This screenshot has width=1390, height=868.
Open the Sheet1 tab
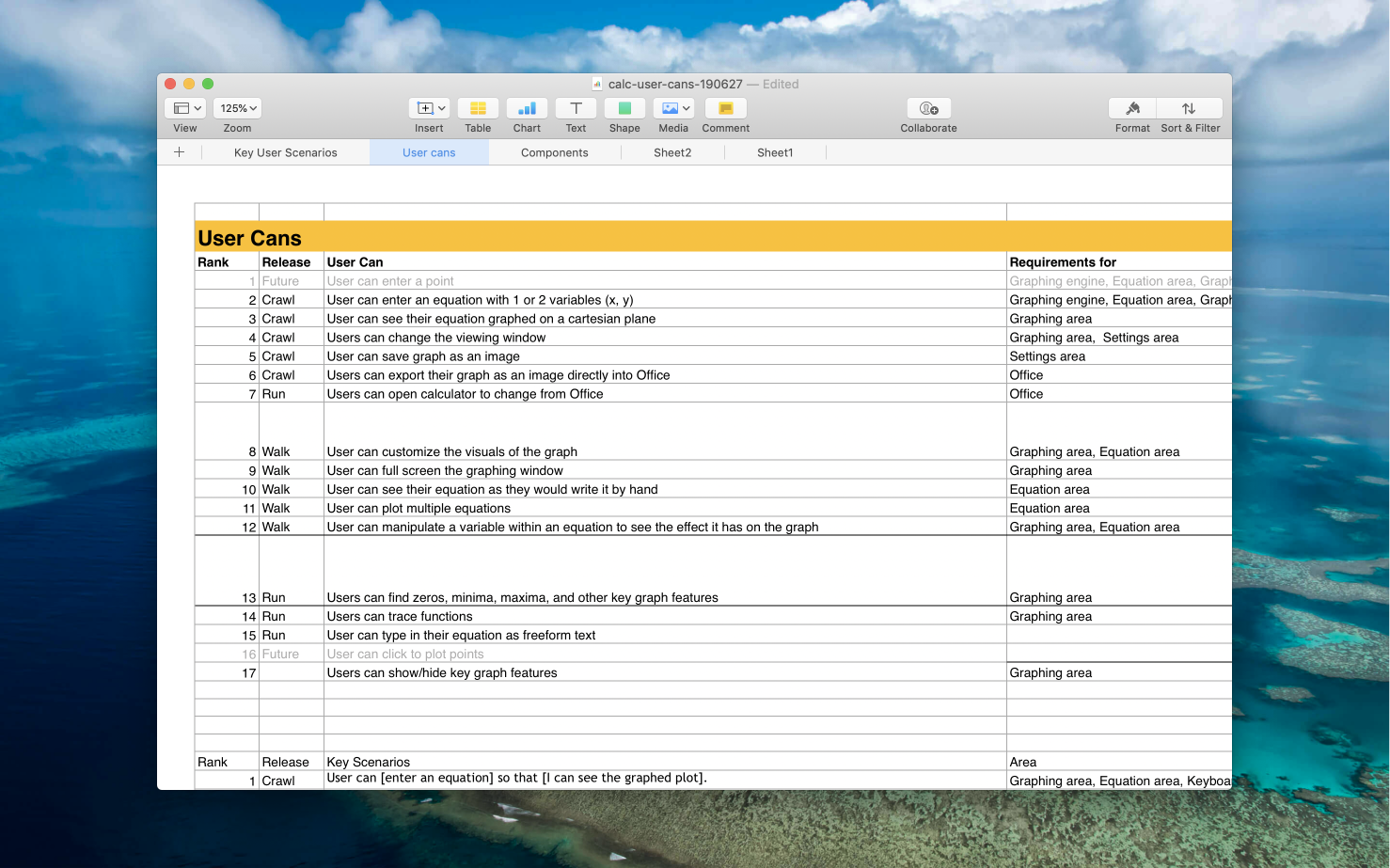(x=775, y=152)
